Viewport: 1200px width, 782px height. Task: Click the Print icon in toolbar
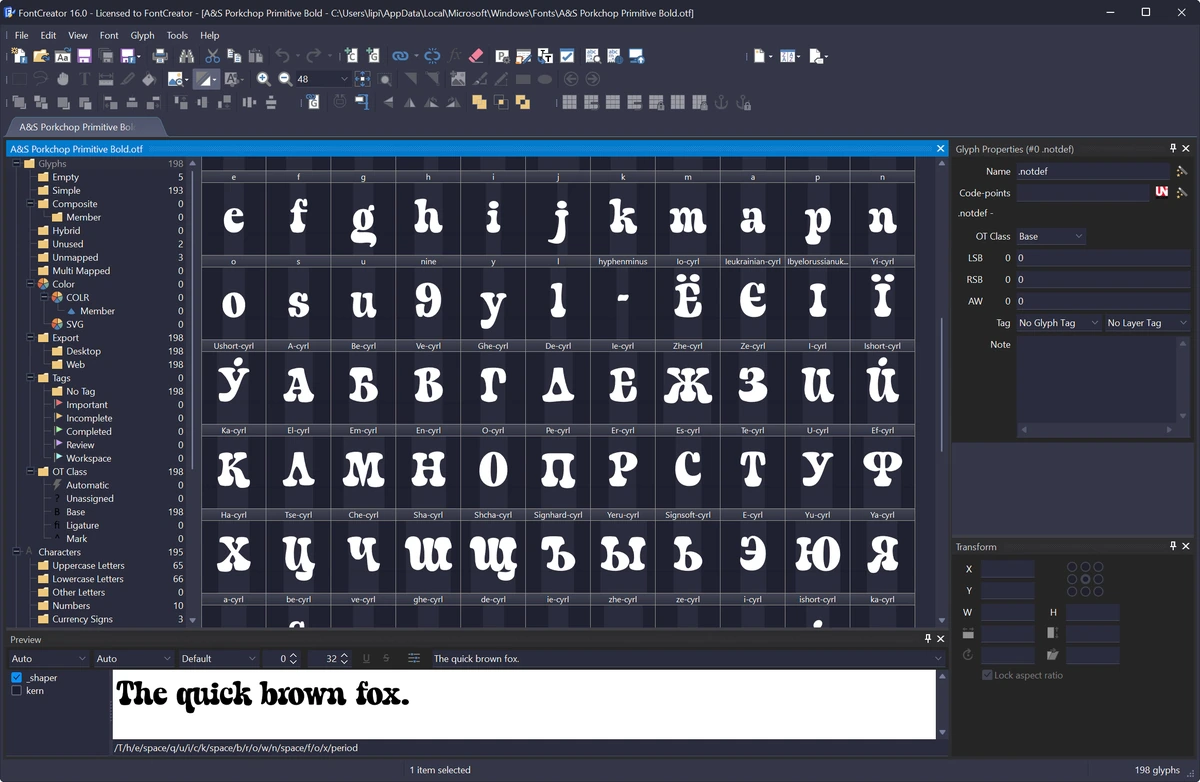point(160,56)
